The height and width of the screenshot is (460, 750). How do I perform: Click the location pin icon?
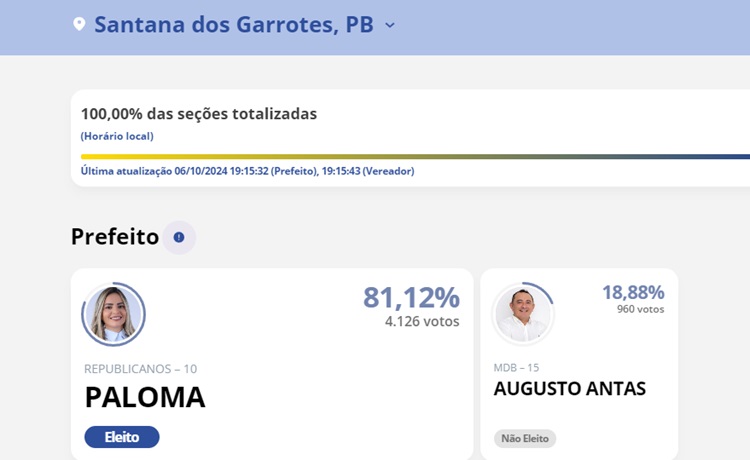(80, 24)
